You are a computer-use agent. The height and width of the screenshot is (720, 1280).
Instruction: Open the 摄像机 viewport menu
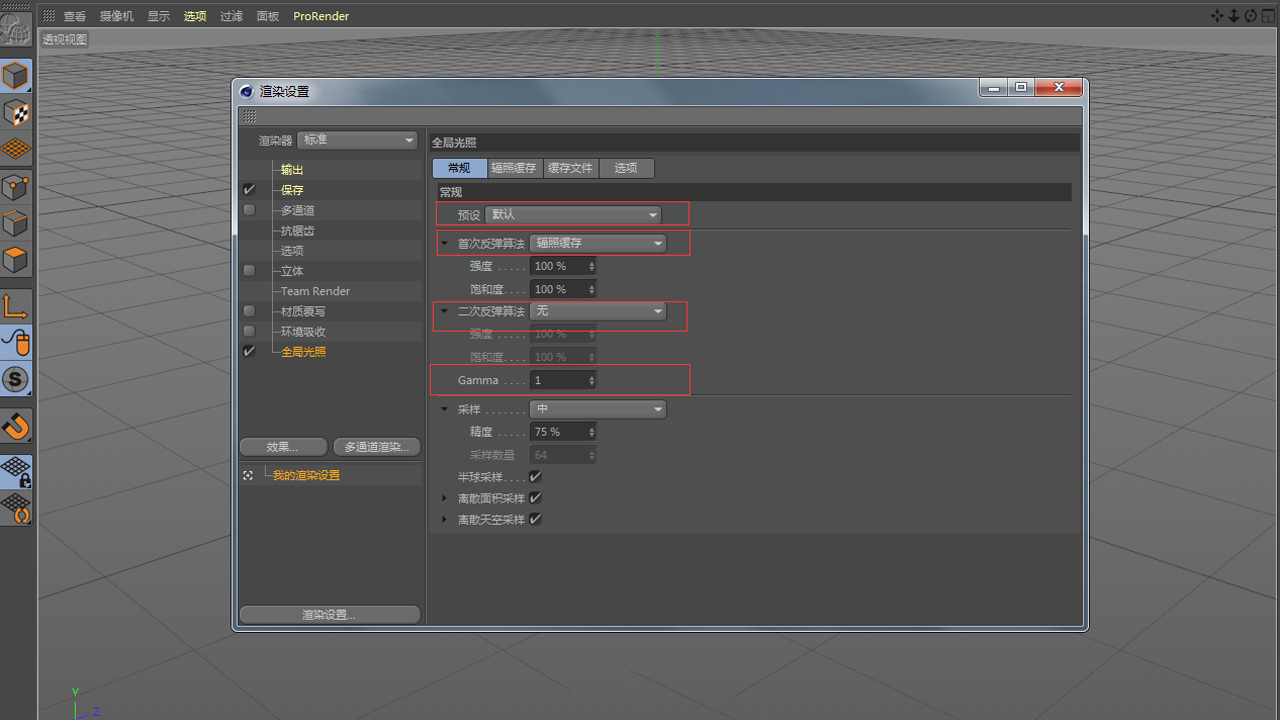click(x=117, y=16)
